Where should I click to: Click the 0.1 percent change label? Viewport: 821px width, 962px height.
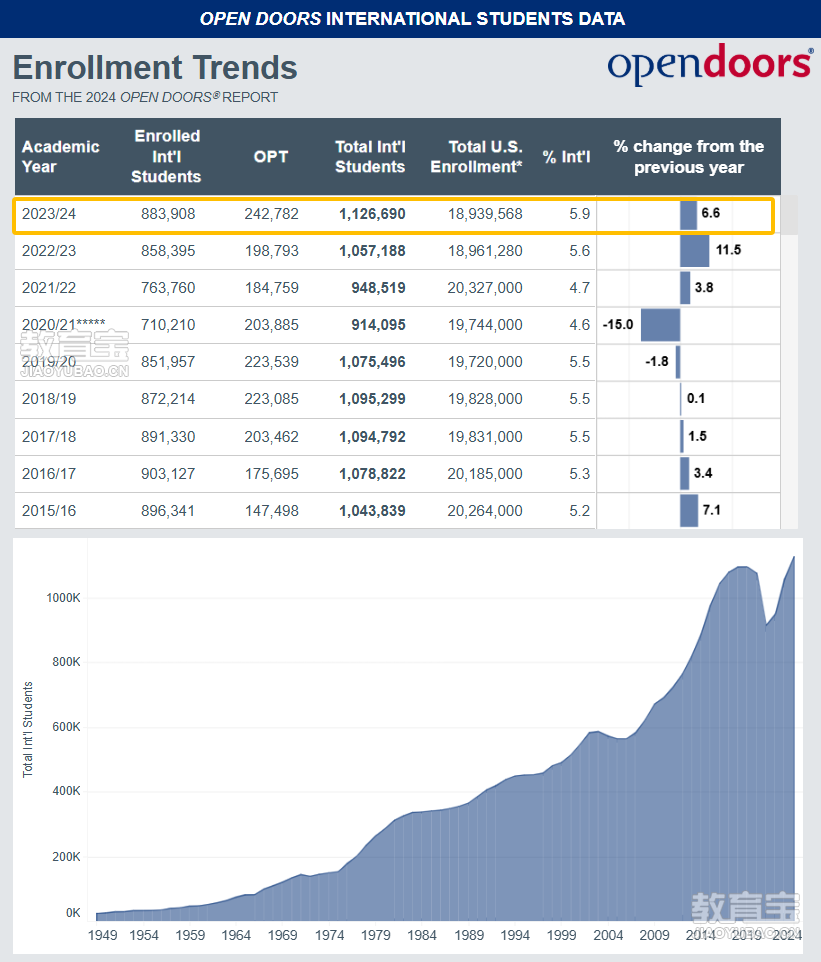(x=696, y=398)
